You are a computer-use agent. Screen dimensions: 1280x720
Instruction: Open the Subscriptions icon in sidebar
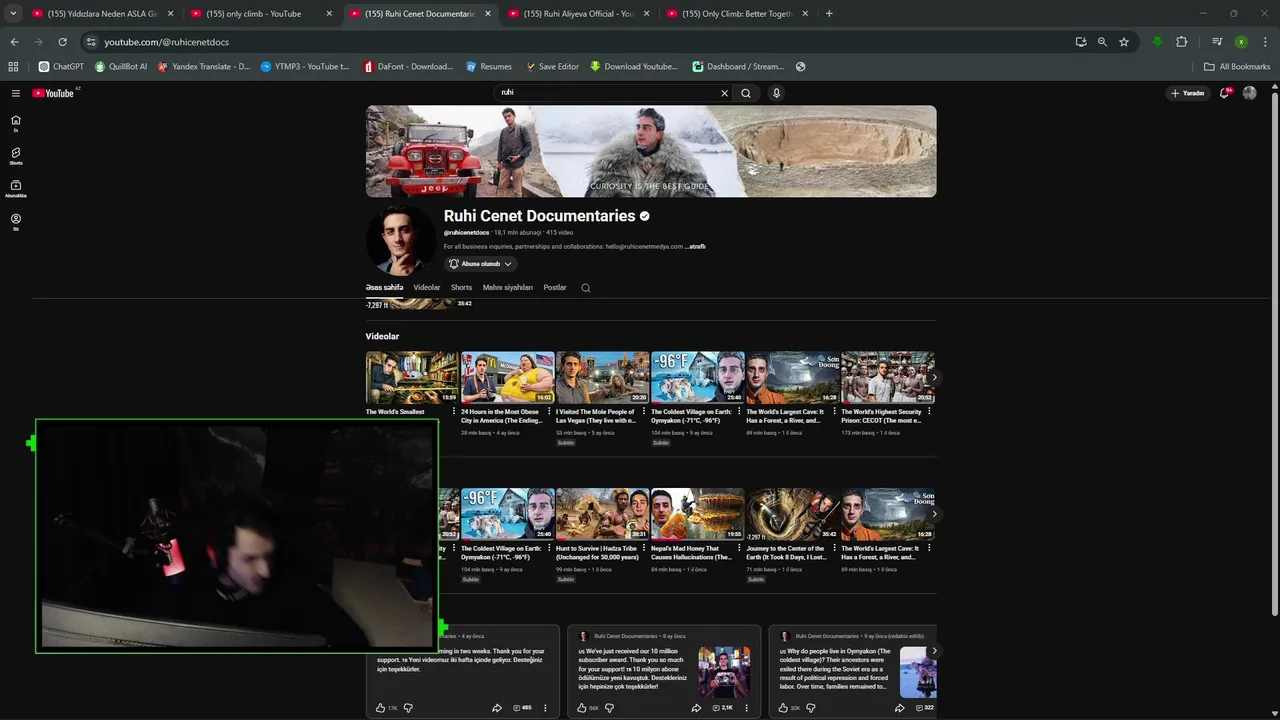[x=16, y=188]
